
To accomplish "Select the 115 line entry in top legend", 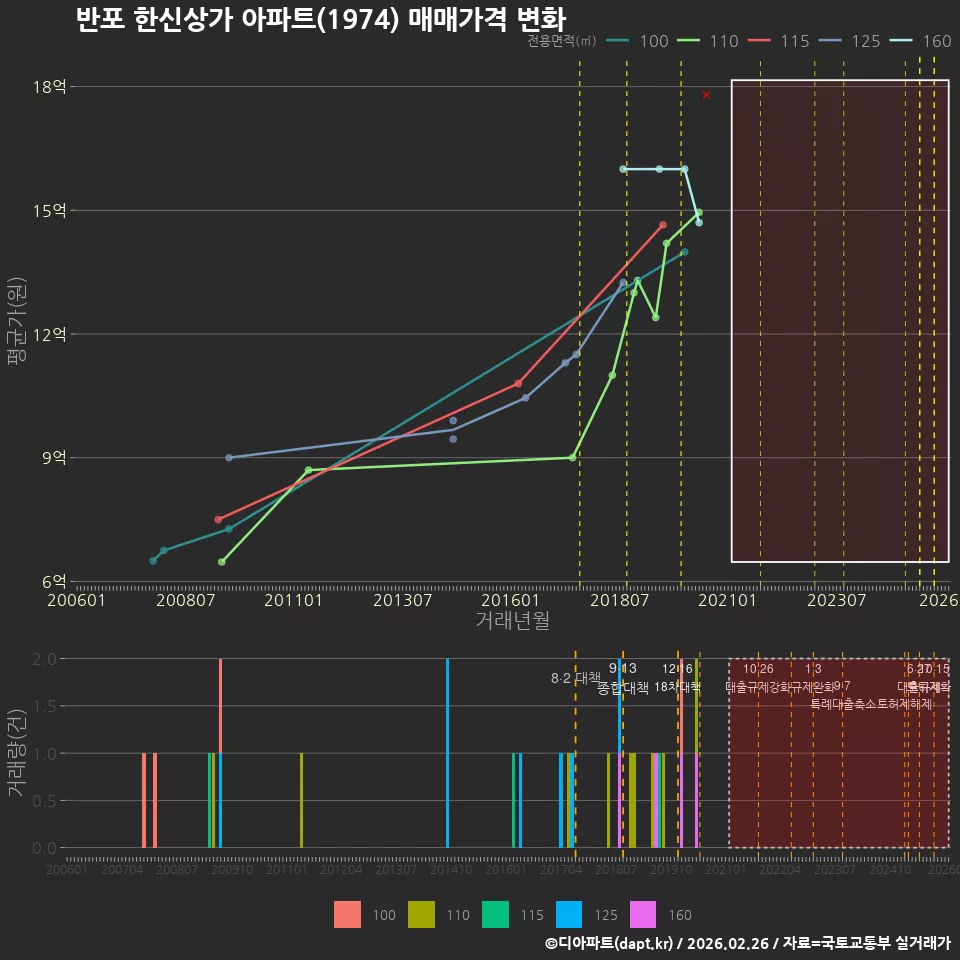I will pos(779,41).
